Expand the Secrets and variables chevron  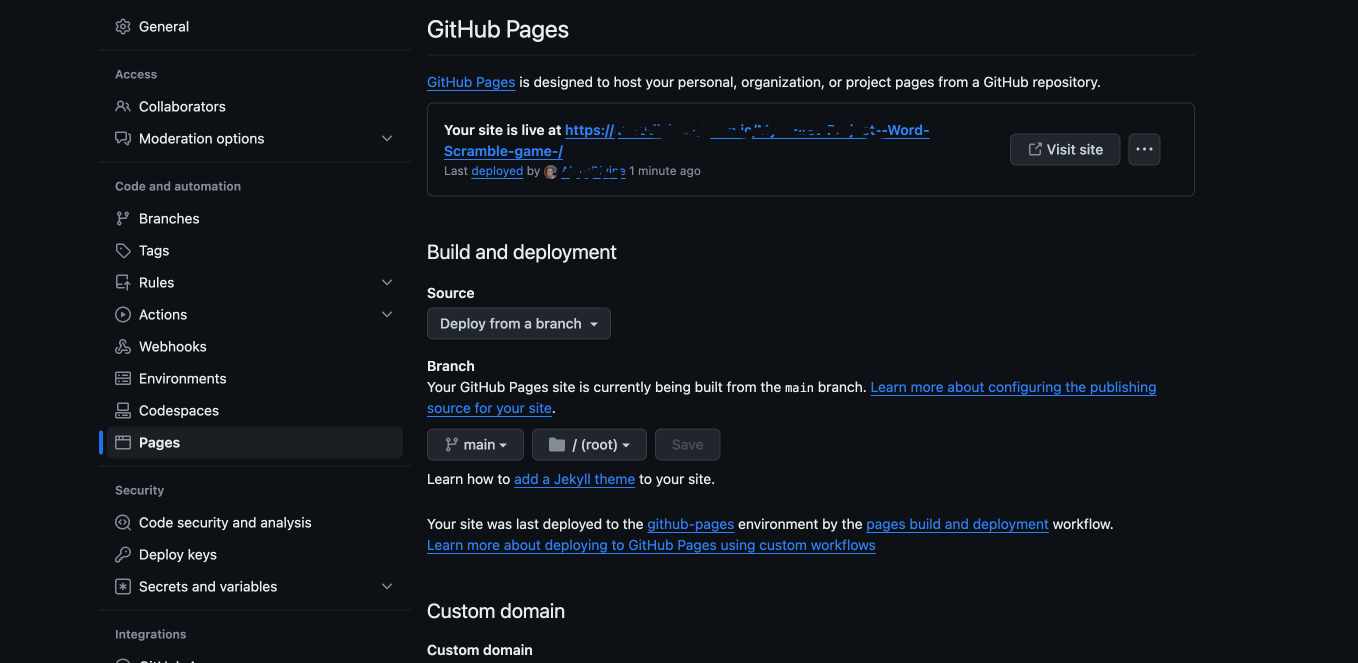(x=387, y=587)
